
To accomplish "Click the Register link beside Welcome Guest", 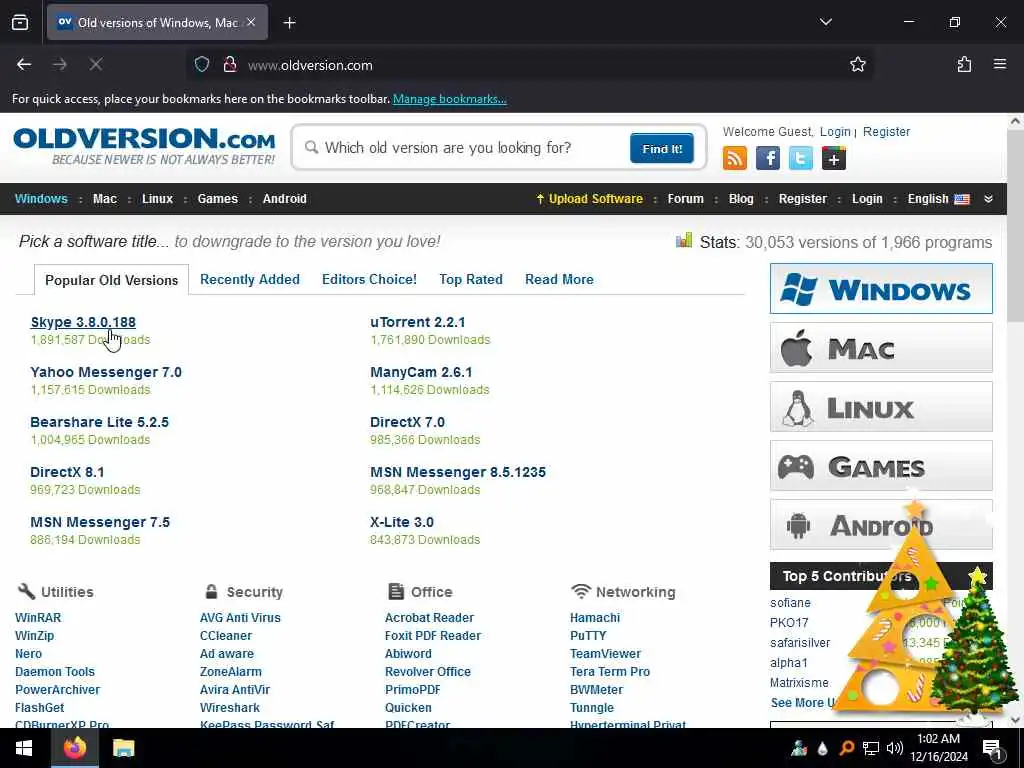I will pyautogui.click(x=886, y=131).
